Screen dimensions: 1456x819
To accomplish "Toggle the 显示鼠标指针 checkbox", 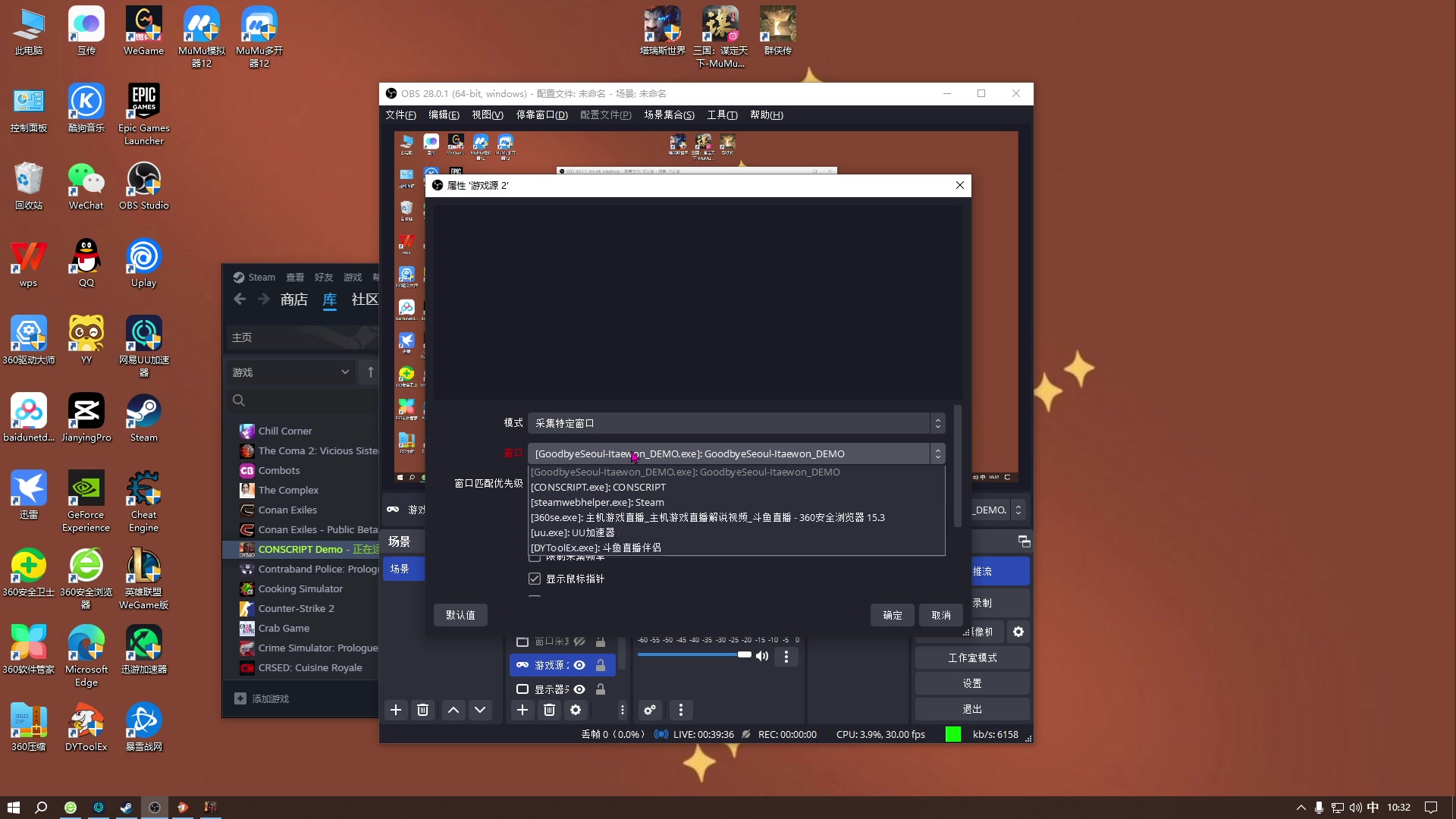I will coord(535,579).
